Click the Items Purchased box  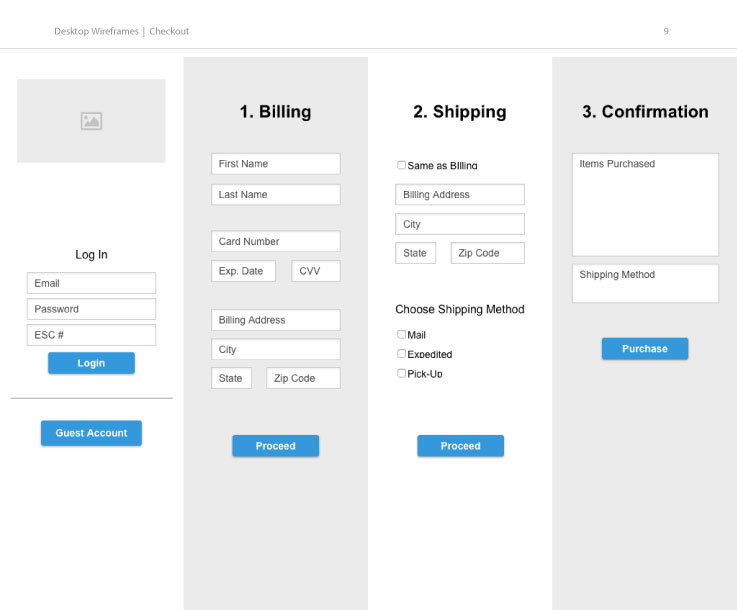point(645,204)
